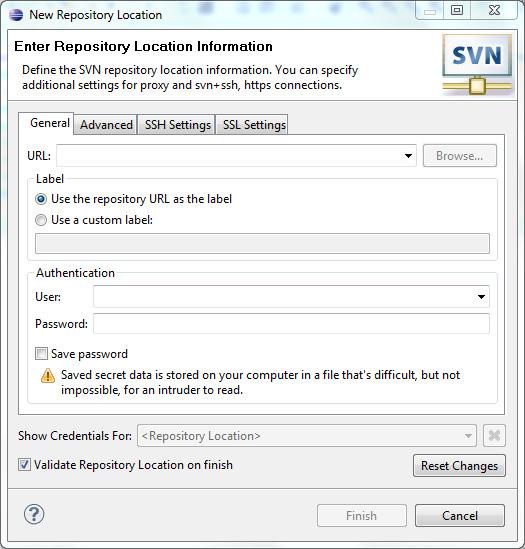The width and height of the screenshot is (525, 549).
Task: Click the delete credentials X icon
Action: point(494,436)
